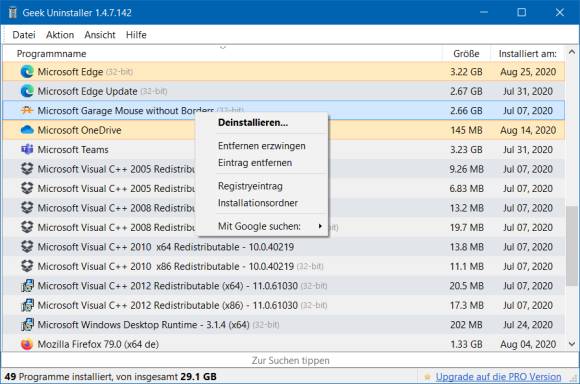Open the Hilfe menu
This screenshot has height=384, width=580.
[136, 35]
